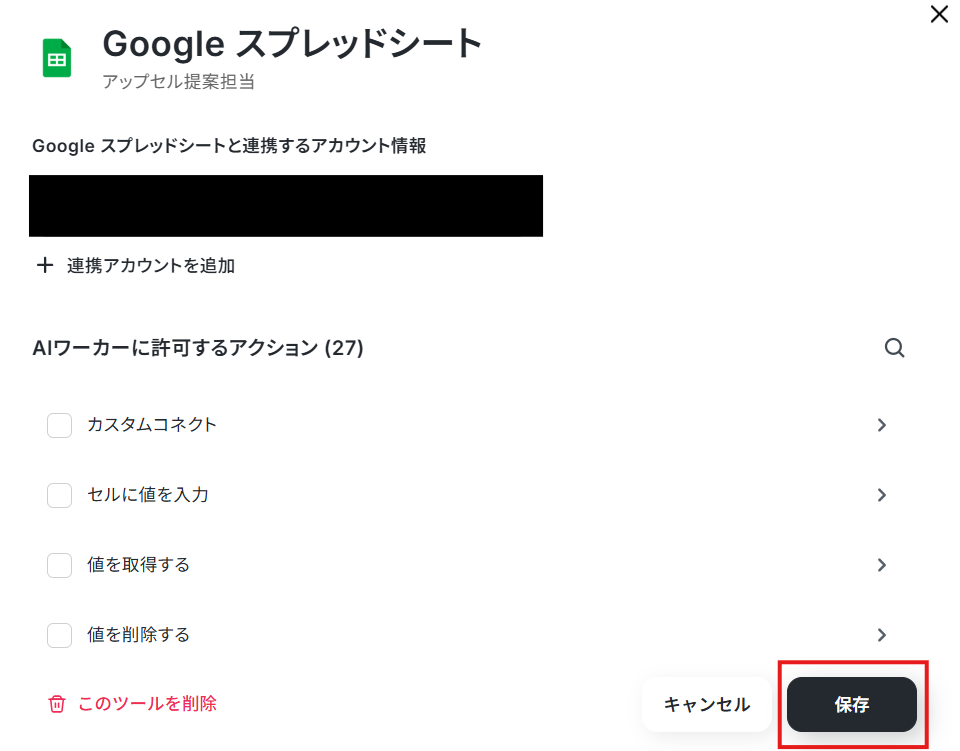Click the キャンセル button

point(707,704)
